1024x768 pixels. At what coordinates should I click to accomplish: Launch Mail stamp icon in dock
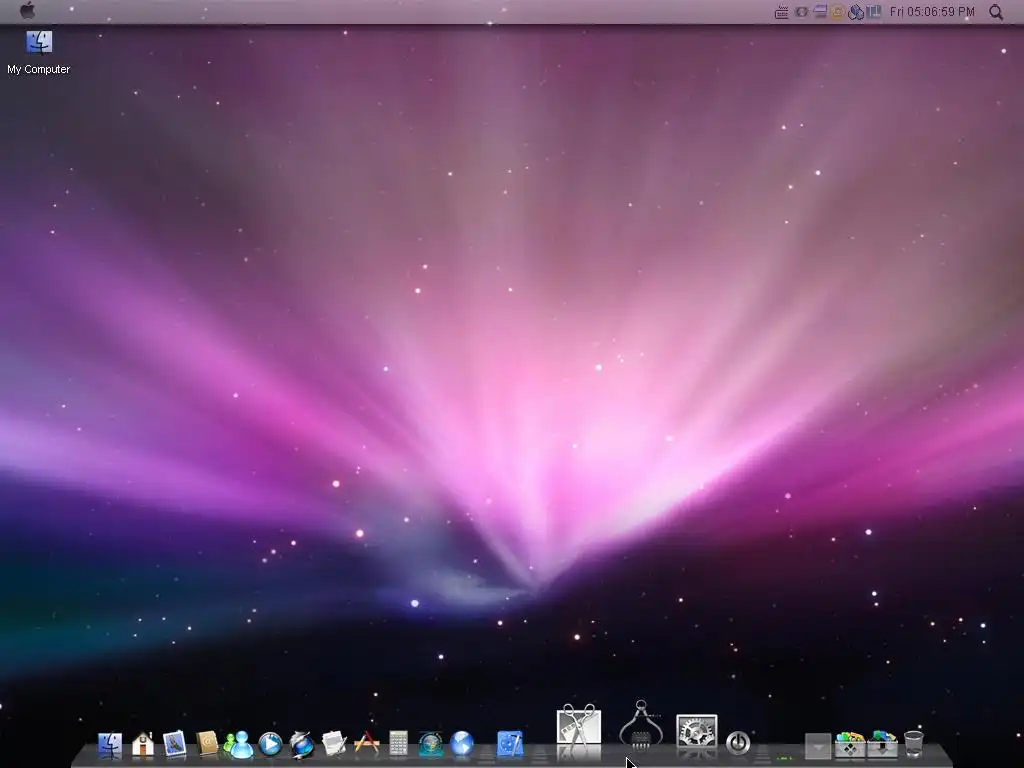coord(174,744)
